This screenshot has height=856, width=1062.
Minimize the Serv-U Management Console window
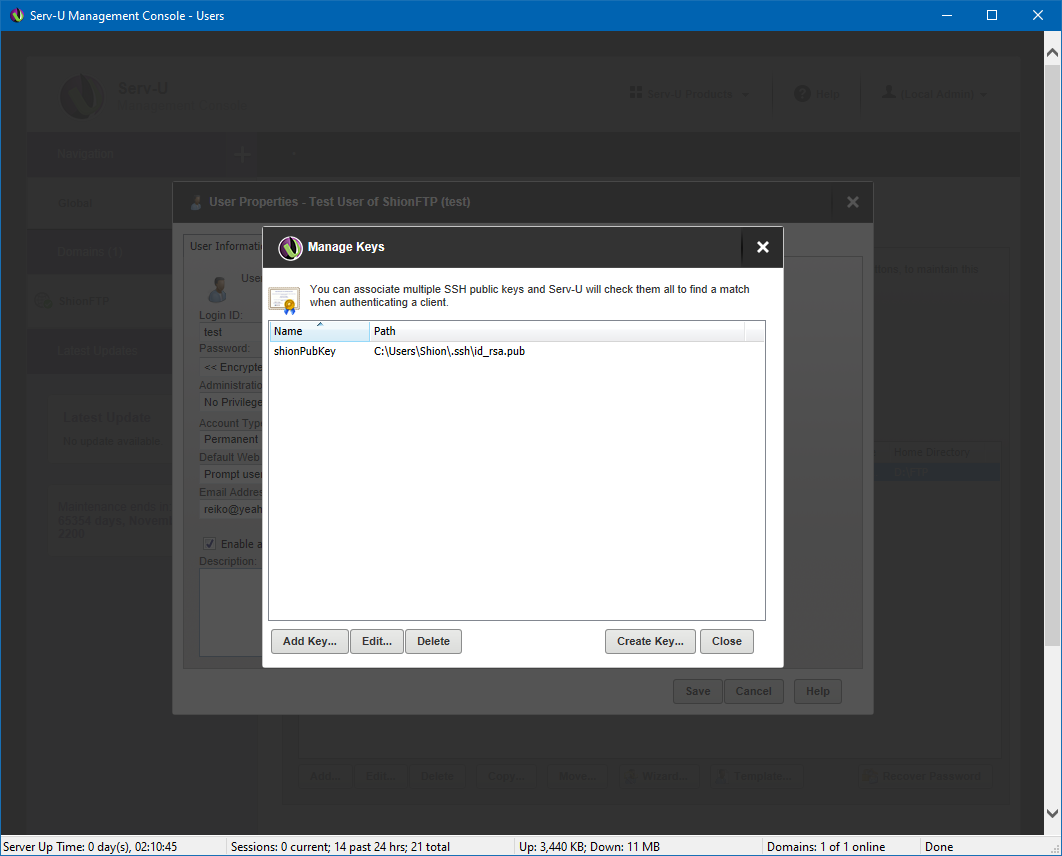947,15
